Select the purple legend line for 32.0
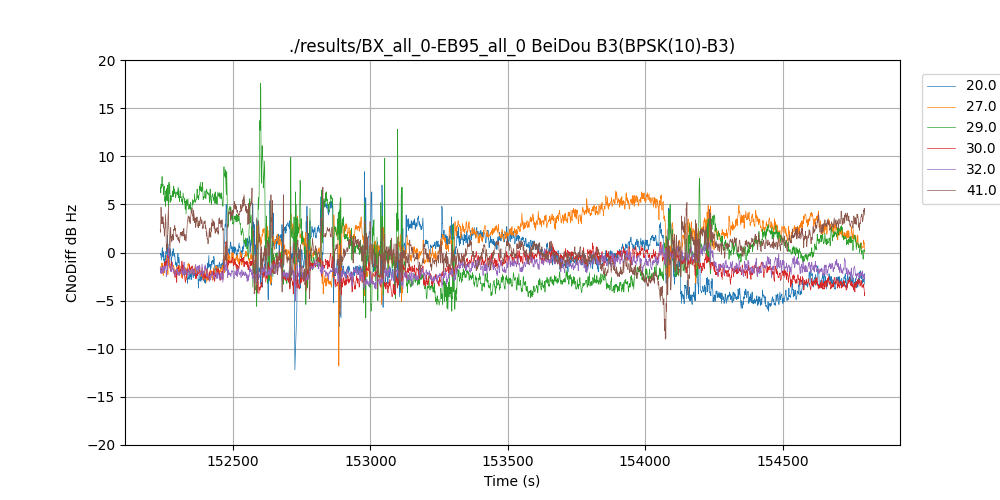This screenshot has height=500, width=1000. point(942,169)
